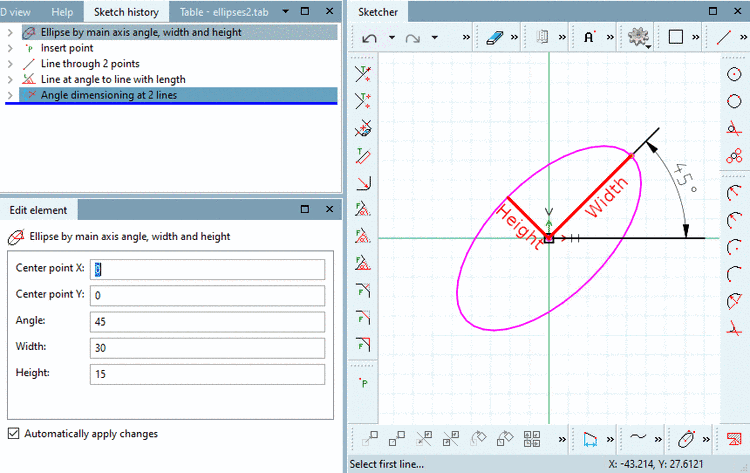Click the Height input field
Viewport: 750px width, 473px height.
(207, 374)
